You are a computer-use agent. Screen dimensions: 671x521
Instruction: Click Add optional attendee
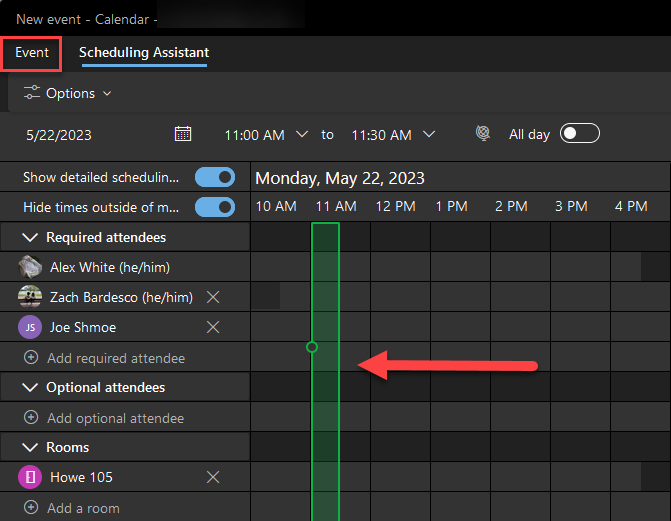[x=116, y=418]
